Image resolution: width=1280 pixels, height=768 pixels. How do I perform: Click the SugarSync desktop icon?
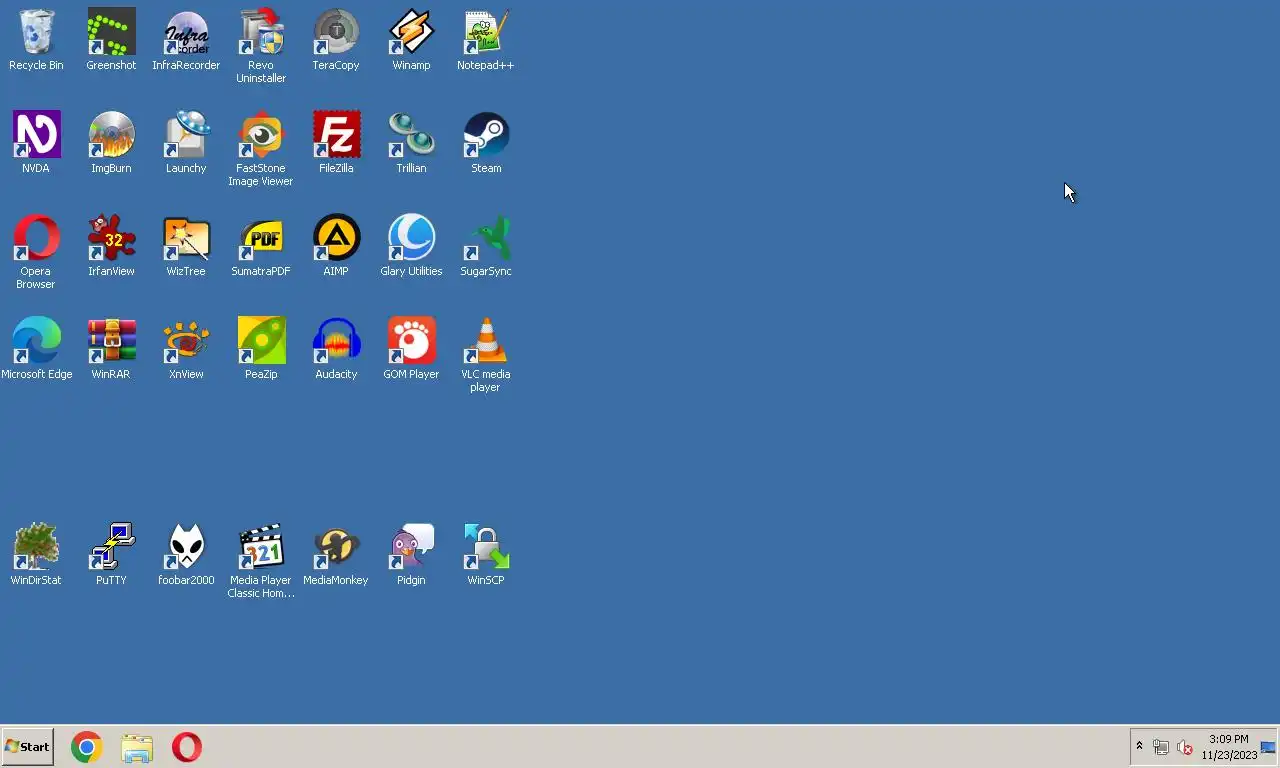click(486, 246)
